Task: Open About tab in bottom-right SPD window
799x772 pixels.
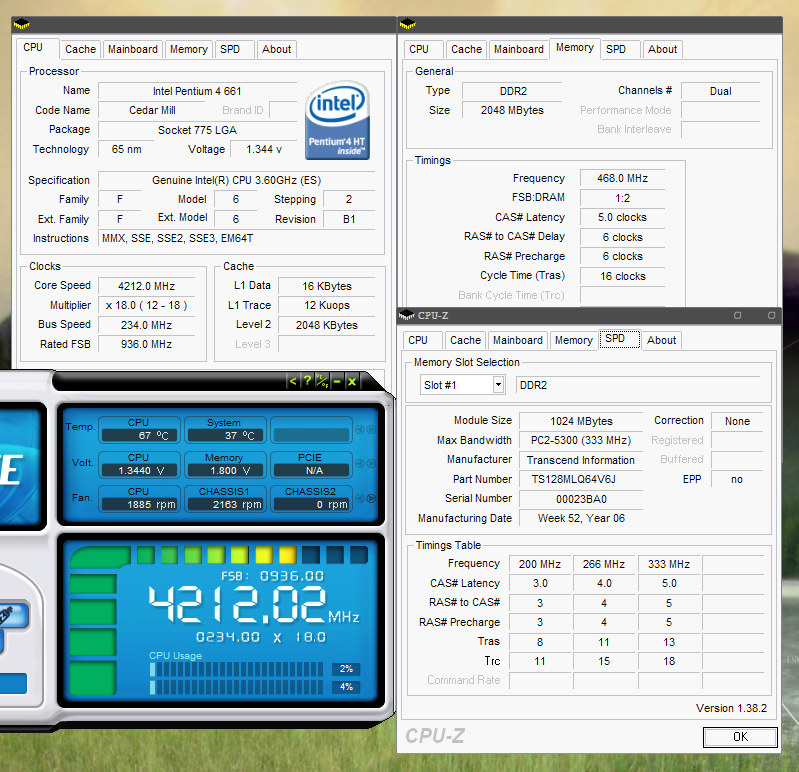Action: pos(661,340)
